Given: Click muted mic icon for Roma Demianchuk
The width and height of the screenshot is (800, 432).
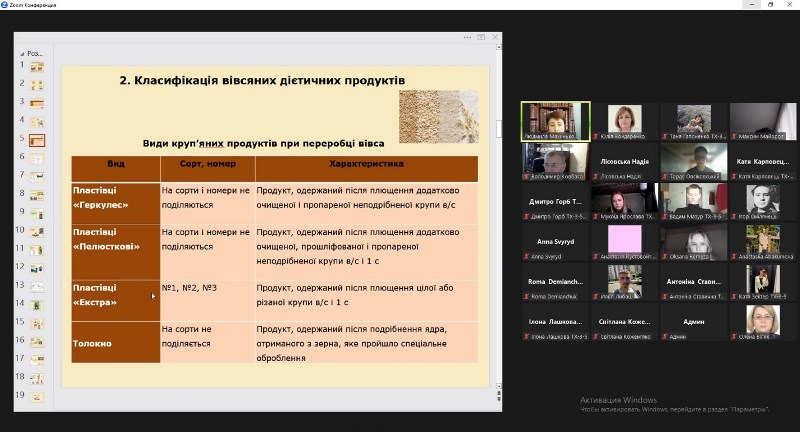Looking at the screenshot, I should [x=526, y=296].
